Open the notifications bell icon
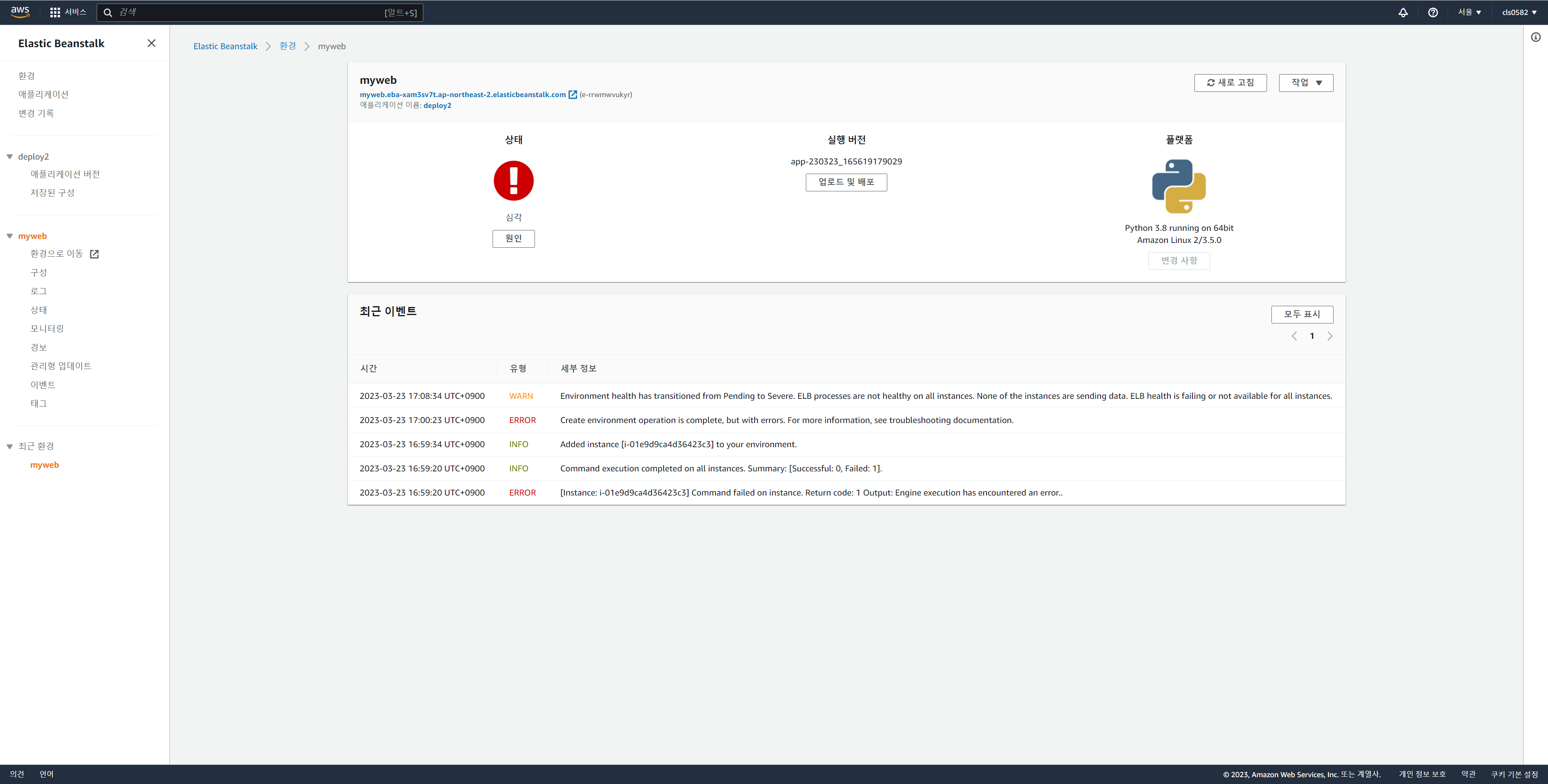 (x=1402, y=12)
